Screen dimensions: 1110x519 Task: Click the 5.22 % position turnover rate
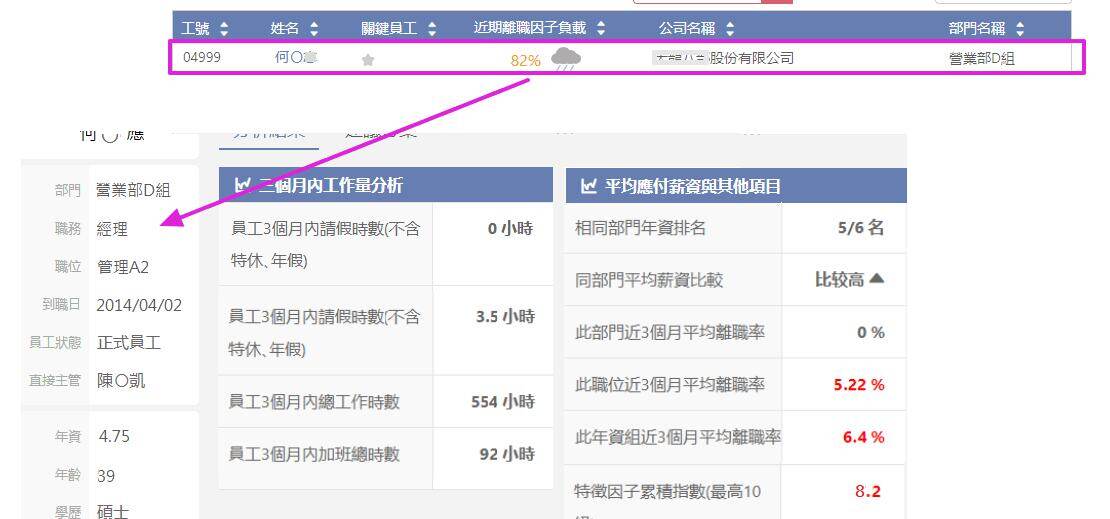858,385
